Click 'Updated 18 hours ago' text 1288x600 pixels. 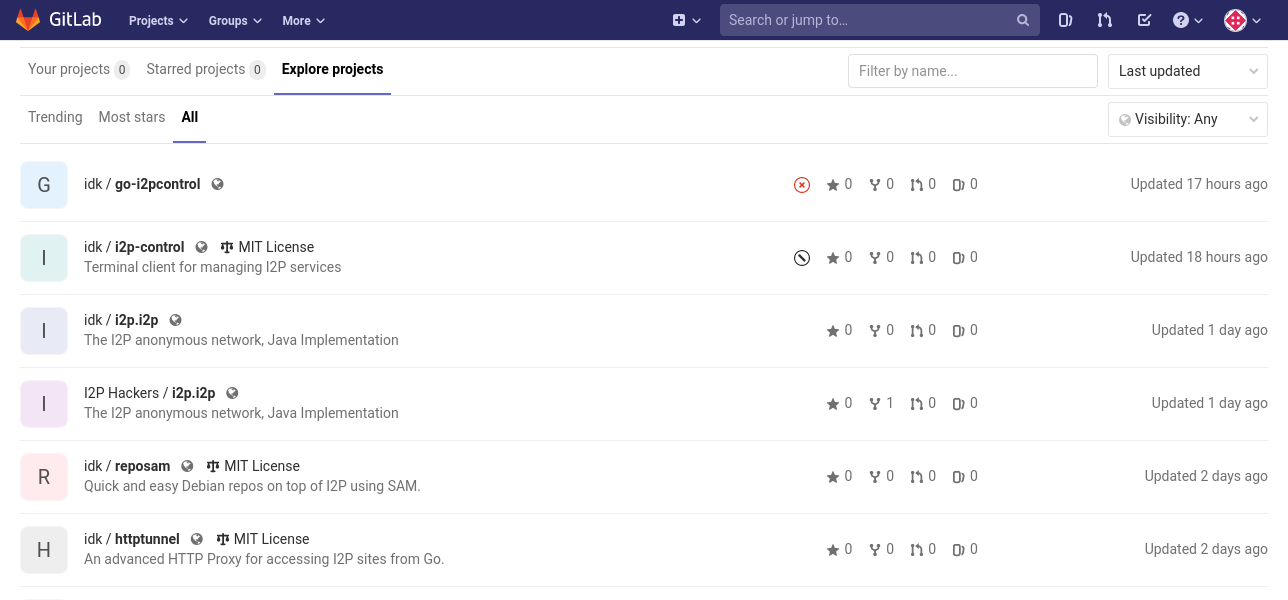pyautogui.click(x=1199, y=257)
